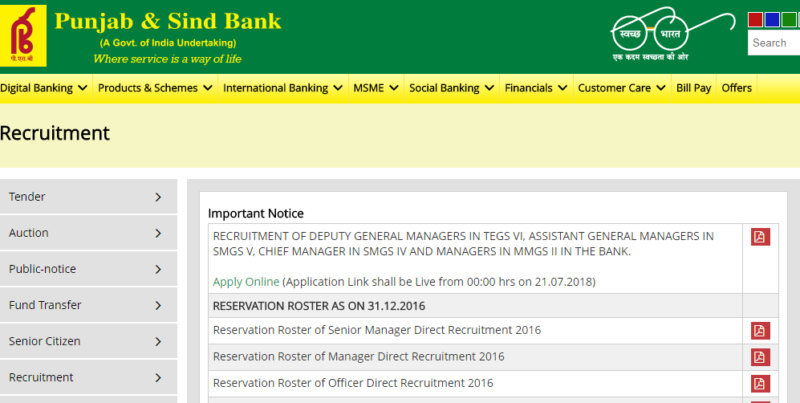Expand the Products & Schemes dropdown
Image resolution: width=800 pixels, height=403 pixels.
[x=155, y=88]
